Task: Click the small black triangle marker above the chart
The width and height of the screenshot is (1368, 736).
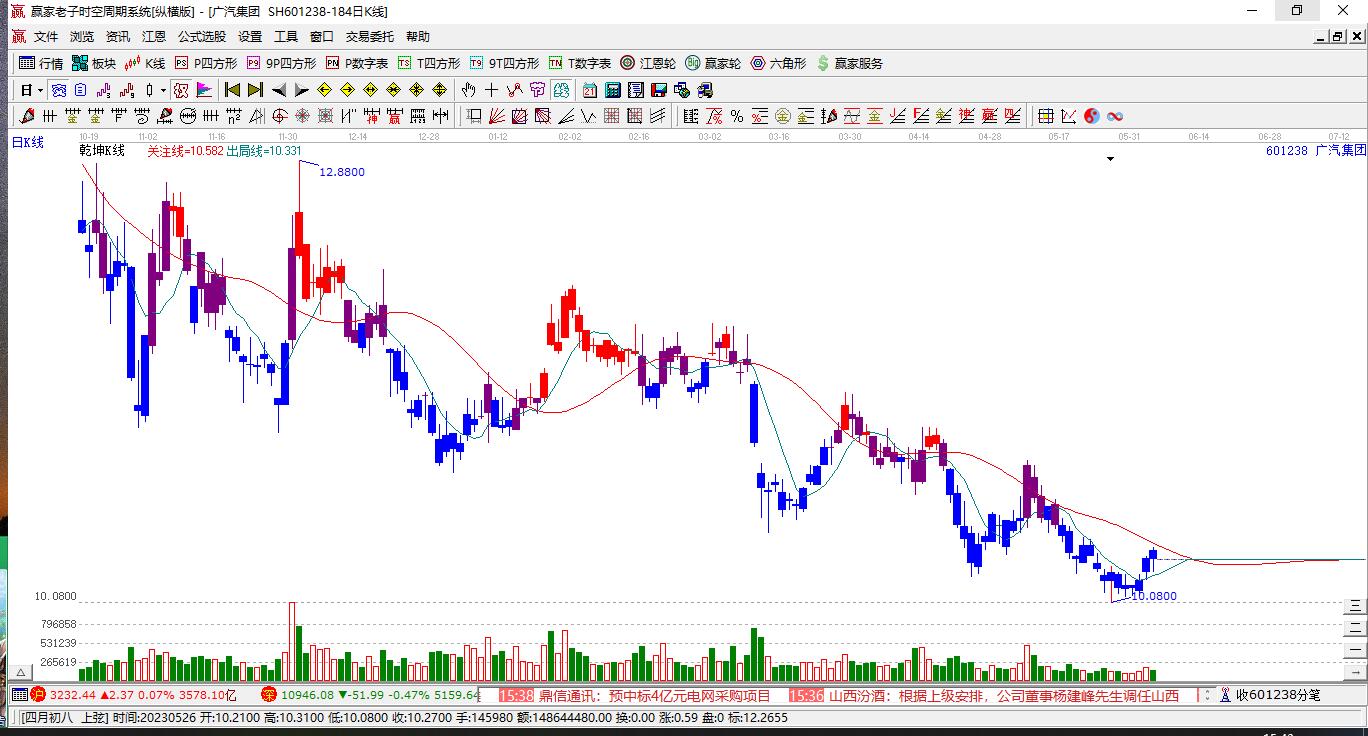Action: click(x=1110, y=159)
